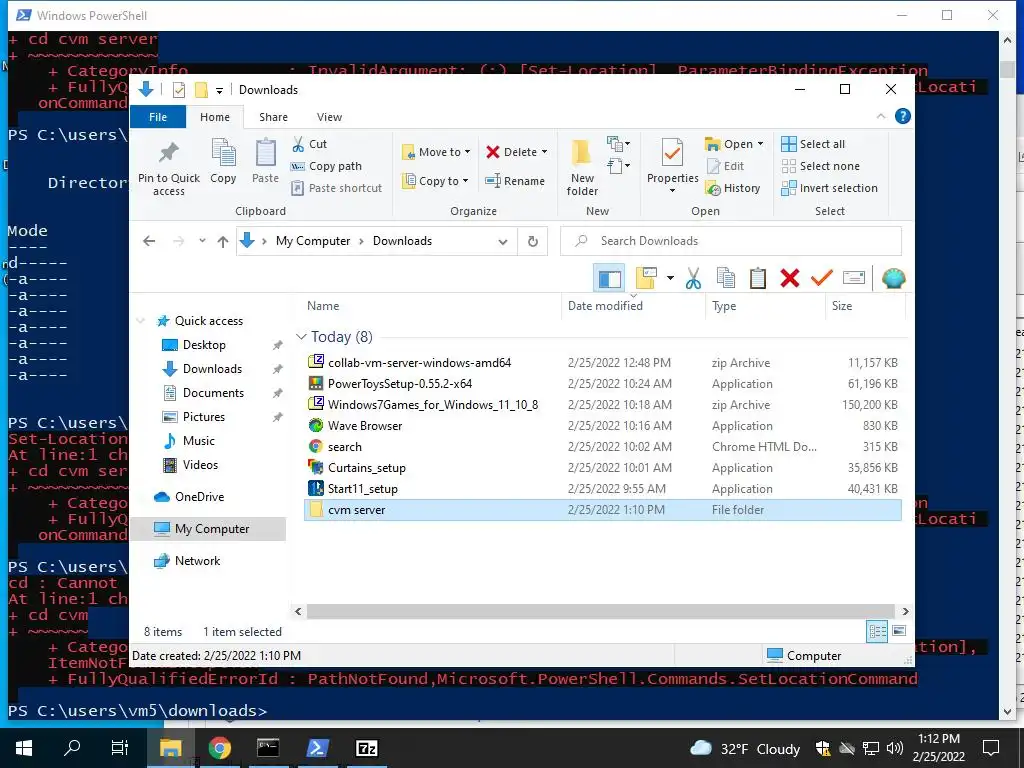Open the Move to dropdown
The height and width of the screenshot is (768, 1024).
coord(436,152)
